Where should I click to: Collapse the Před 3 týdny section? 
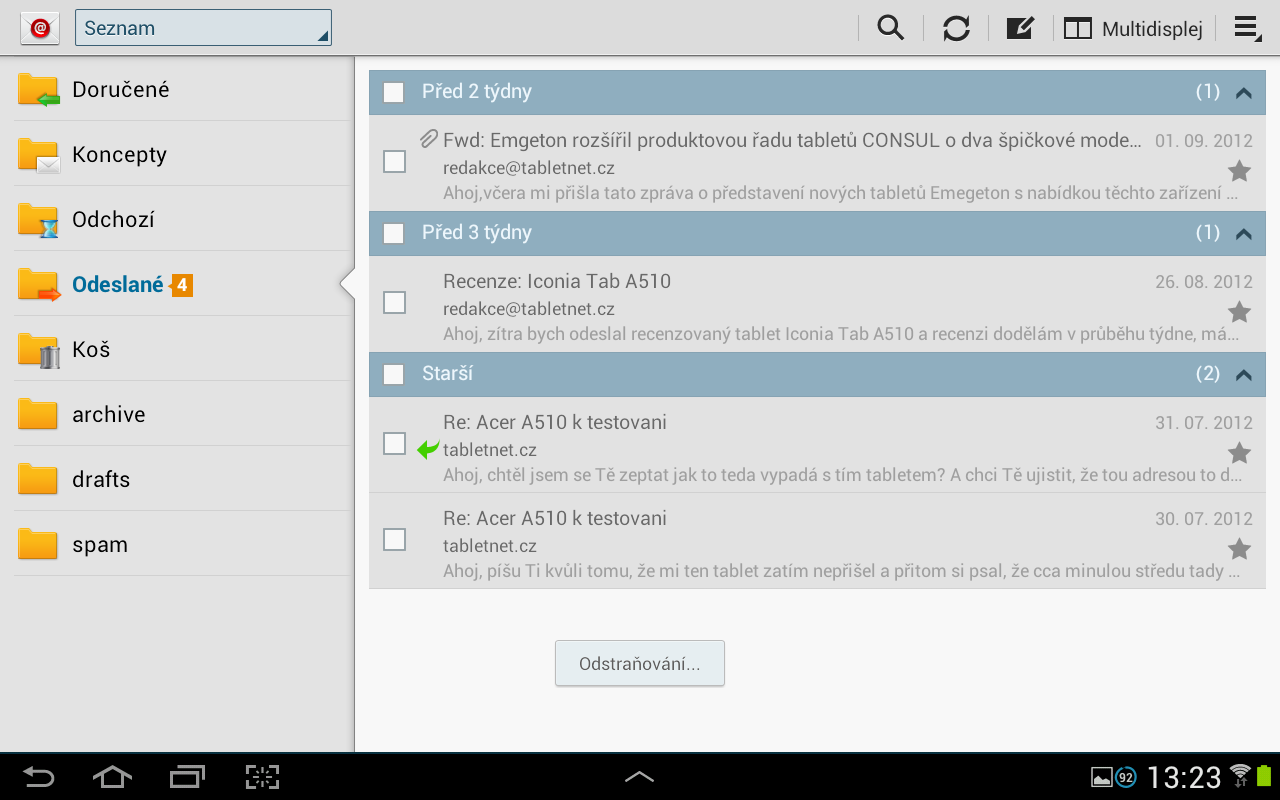click(1243, 234)
